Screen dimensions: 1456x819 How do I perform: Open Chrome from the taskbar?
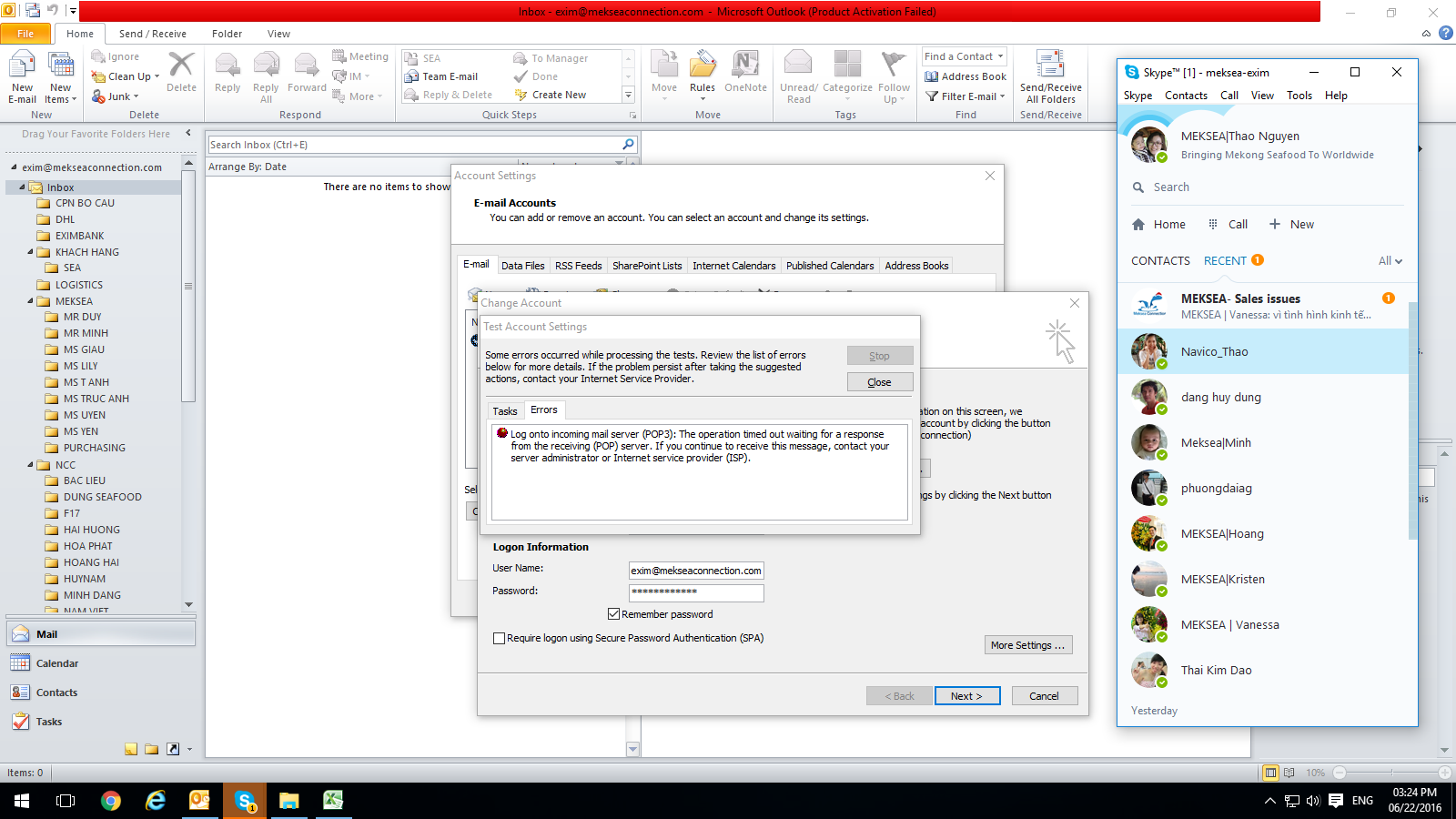pos(111,801)
